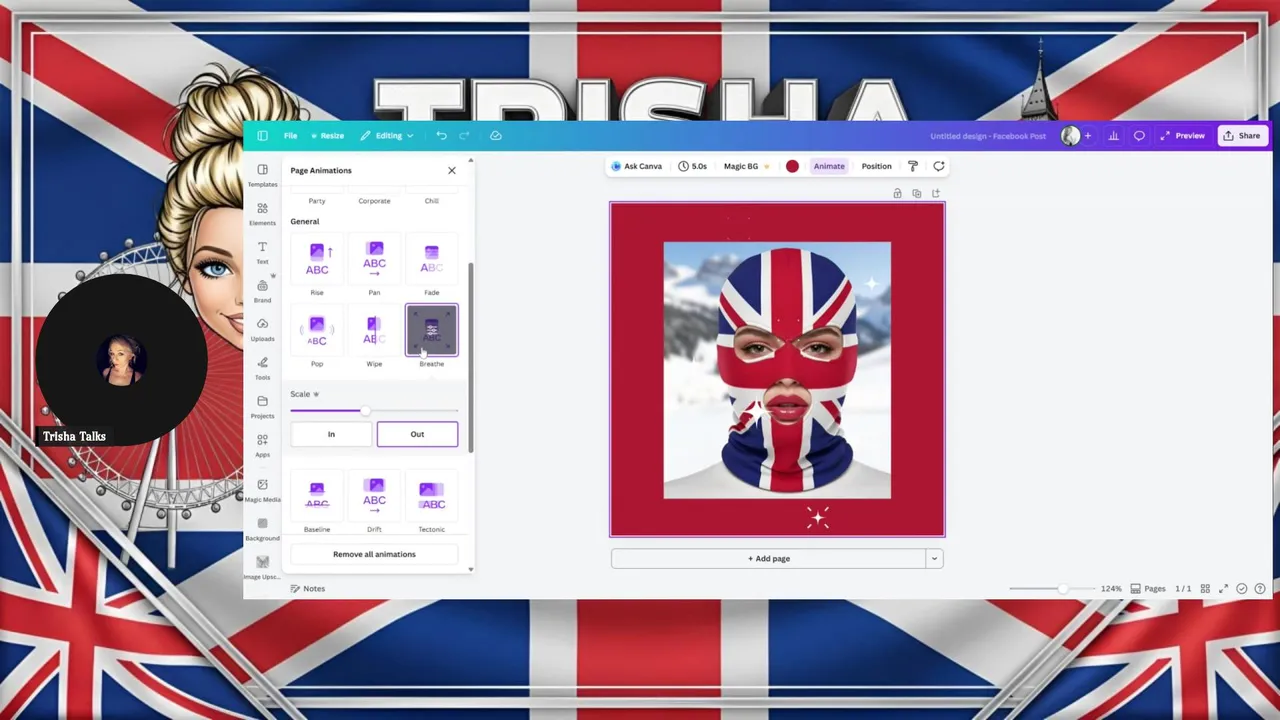Click the Animate tab in toolbar
This screenshot has width=1280, height=720.
point(829,166)
